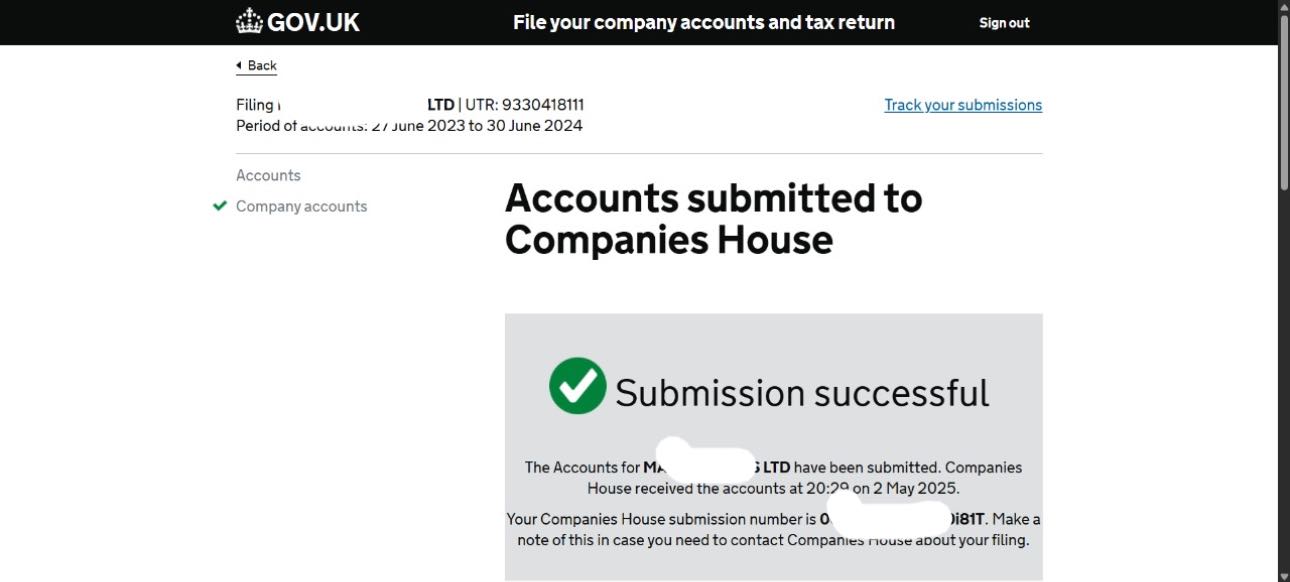Click the green tick beside Company accounts
Image resolution: width=1290 pixels, height=582 pixels.
[220, 206]
